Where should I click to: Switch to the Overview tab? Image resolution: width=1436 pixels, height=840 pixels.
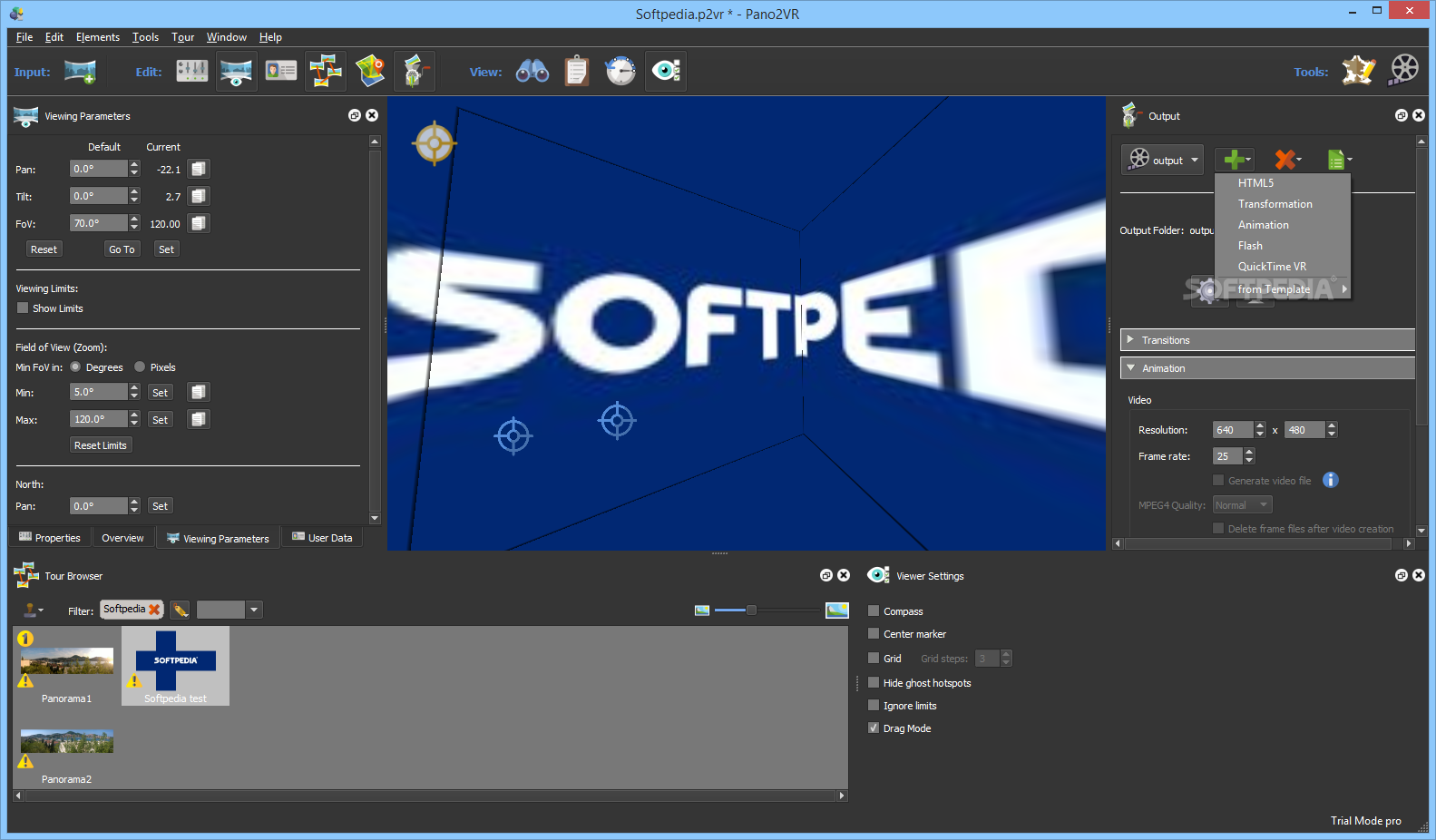coord(122,538)
